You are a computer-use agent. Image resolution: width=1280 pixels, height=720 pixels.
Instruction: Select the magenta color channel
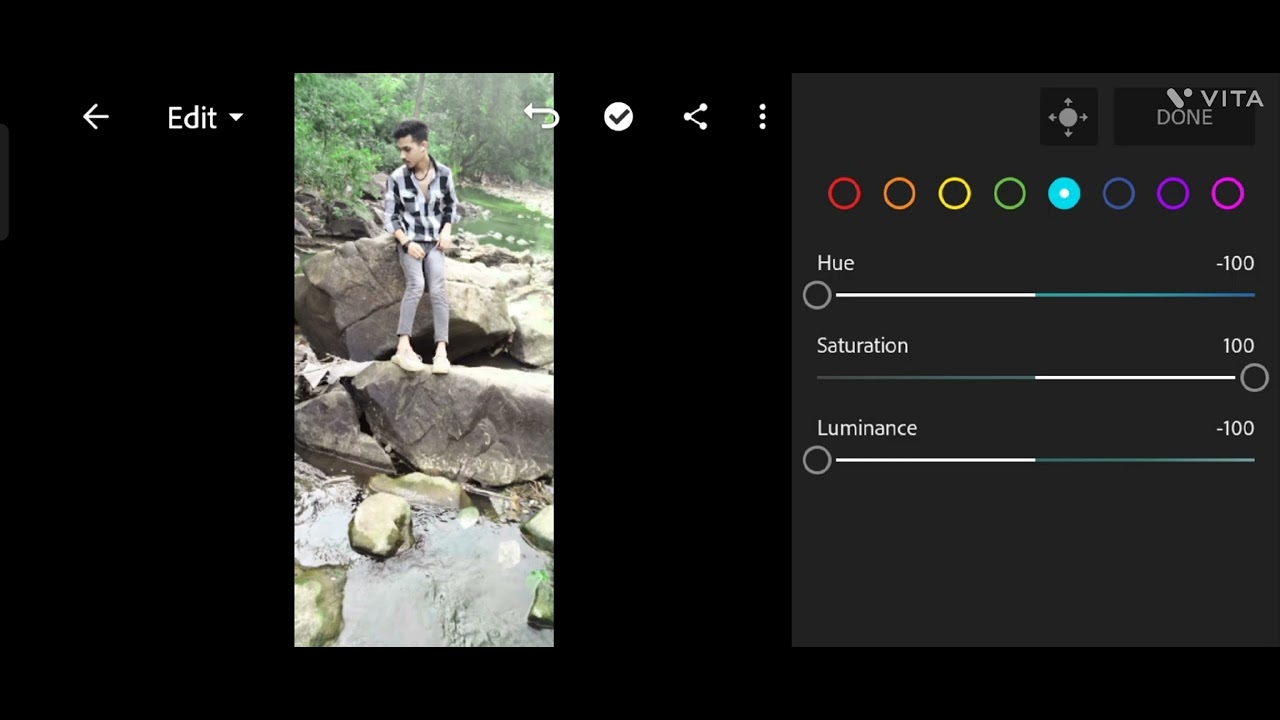(x=1228, y=193)
